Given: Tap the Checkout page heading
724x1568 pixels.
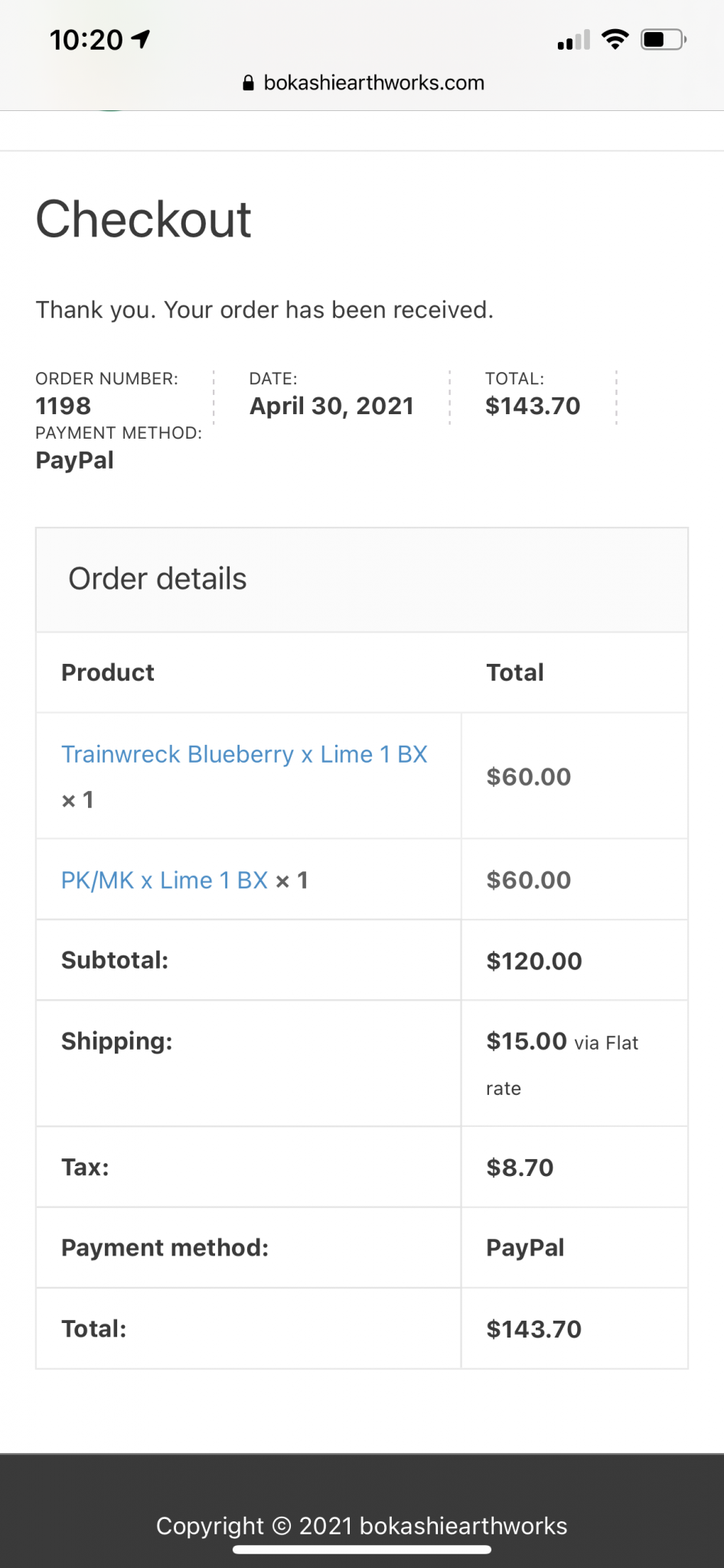Looking at the screenshot, I should [143, 220].
